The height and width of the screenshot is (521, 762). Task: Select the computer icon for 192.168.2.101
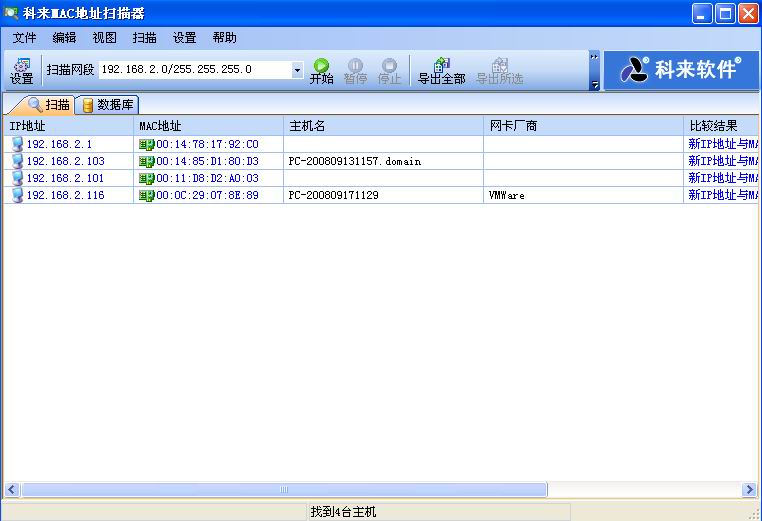click(17, 178)
